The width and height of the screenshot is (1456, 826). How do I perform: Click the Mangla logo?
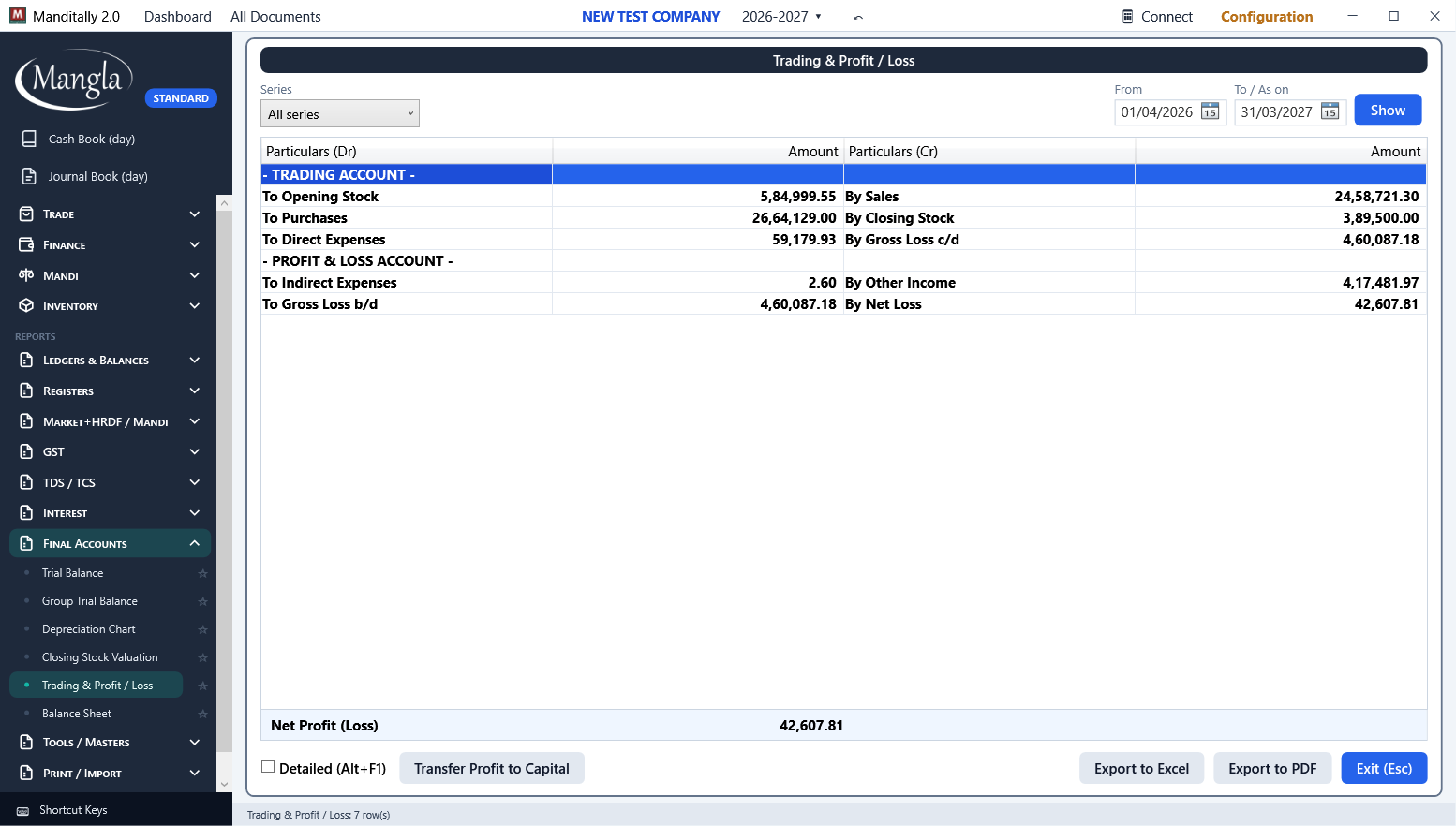[74, 81]
